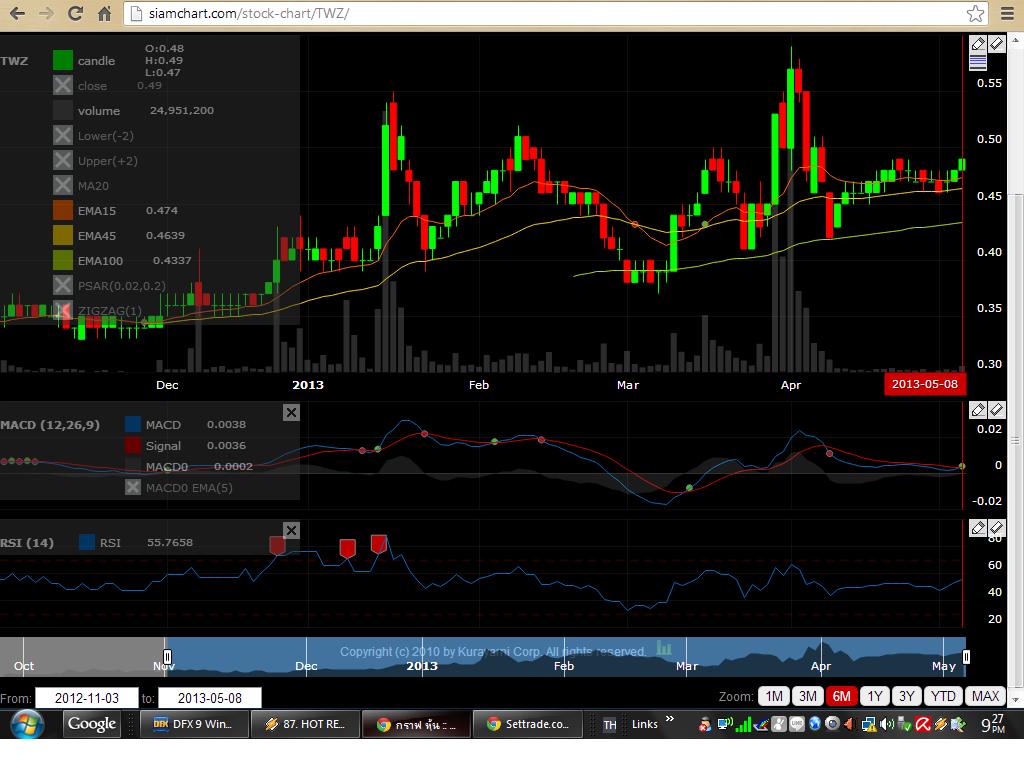
Task: Click the MACD (12,26,9) title
Action: click(x=50, y=424)
